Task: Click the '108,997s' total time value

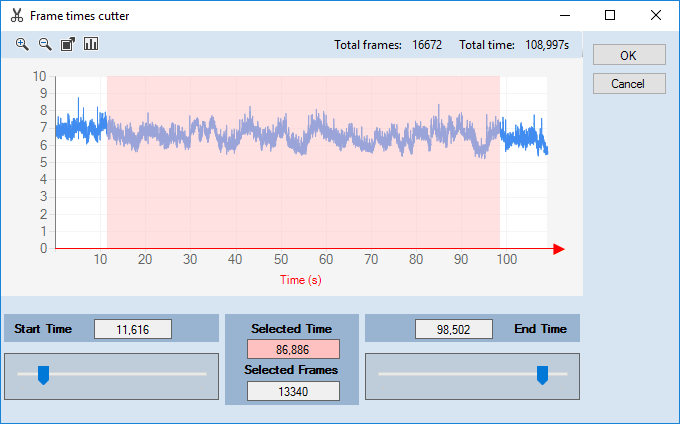Action: [547, 45]
